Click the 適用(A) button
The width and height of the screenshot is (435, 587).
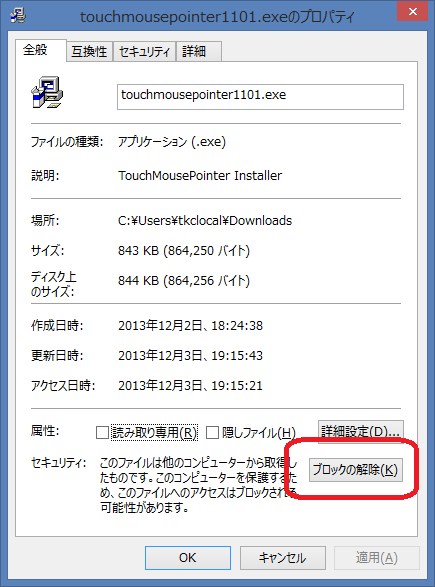[x=377, y=558]
